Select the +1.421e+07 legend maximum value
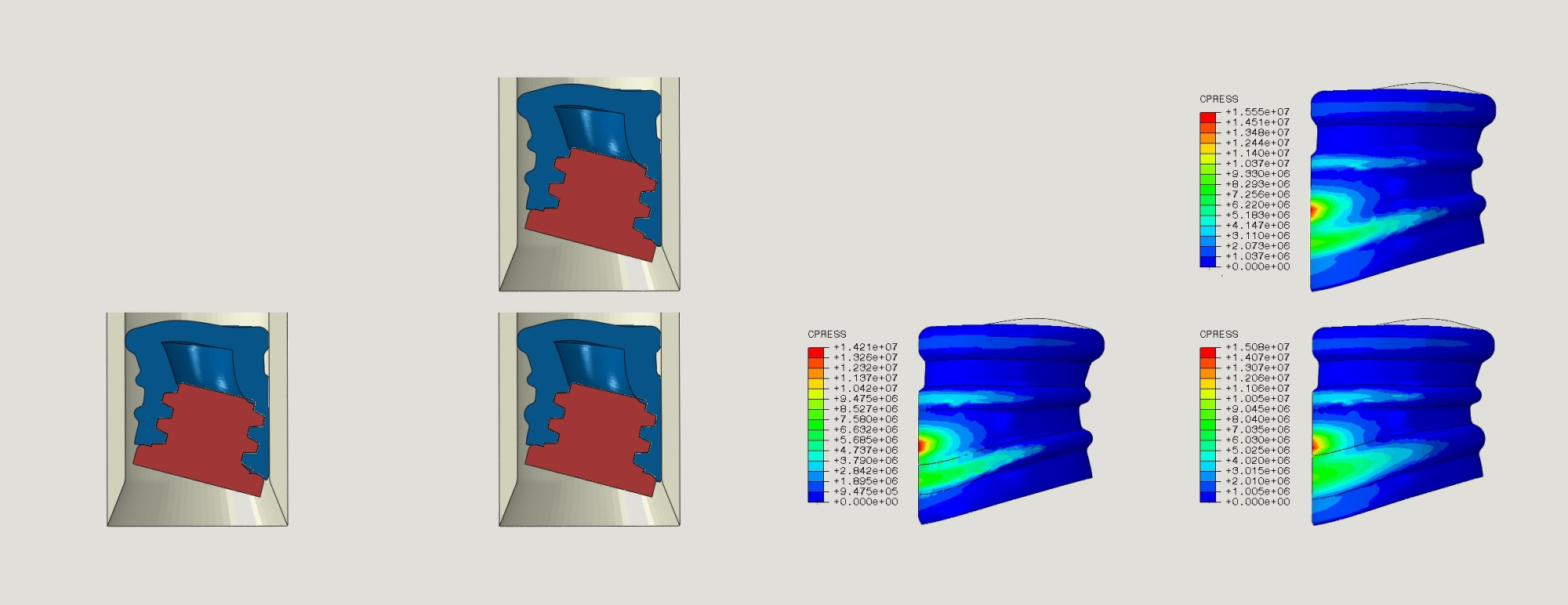This screenshot has height=605, width=1568. tap(866, 347)
